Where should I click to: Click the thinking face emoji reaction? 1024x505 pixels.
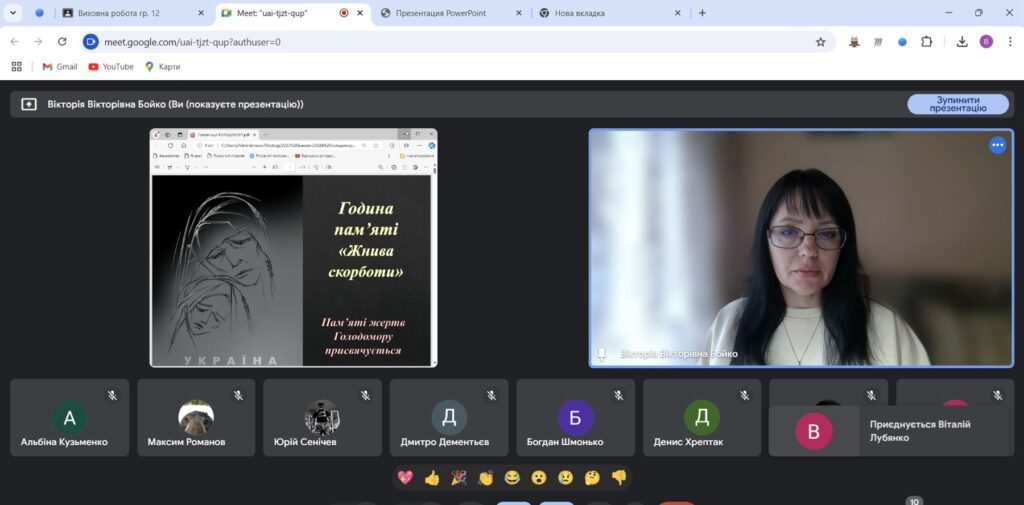[592, 478]
